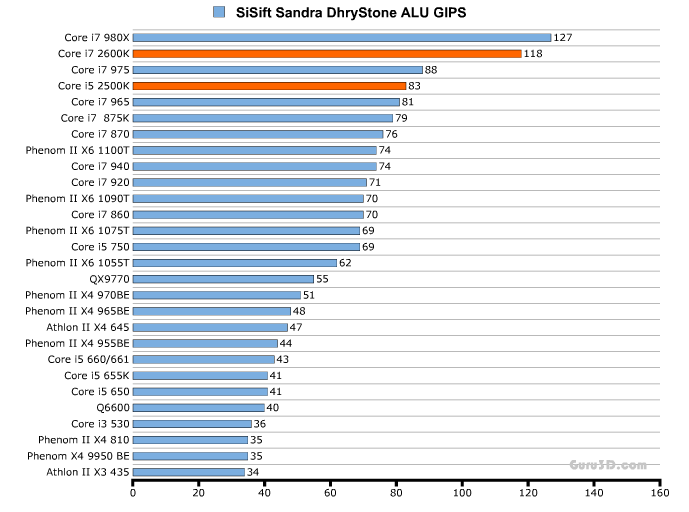Screen dimensions: 689x512
Task: Click the orange Core i7 2600K bar
Action: [x=327, y=54]
